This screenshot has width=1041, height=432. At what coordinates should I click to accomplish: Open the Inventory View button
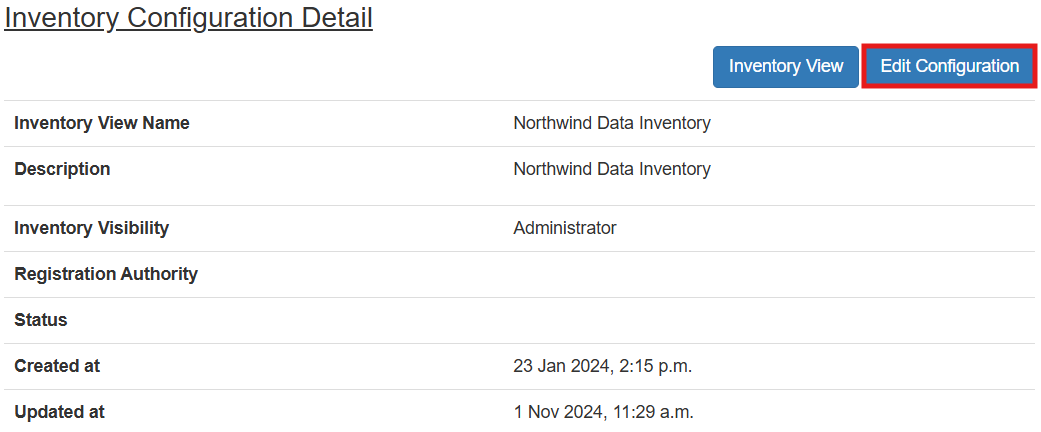[x=785, y=67]
